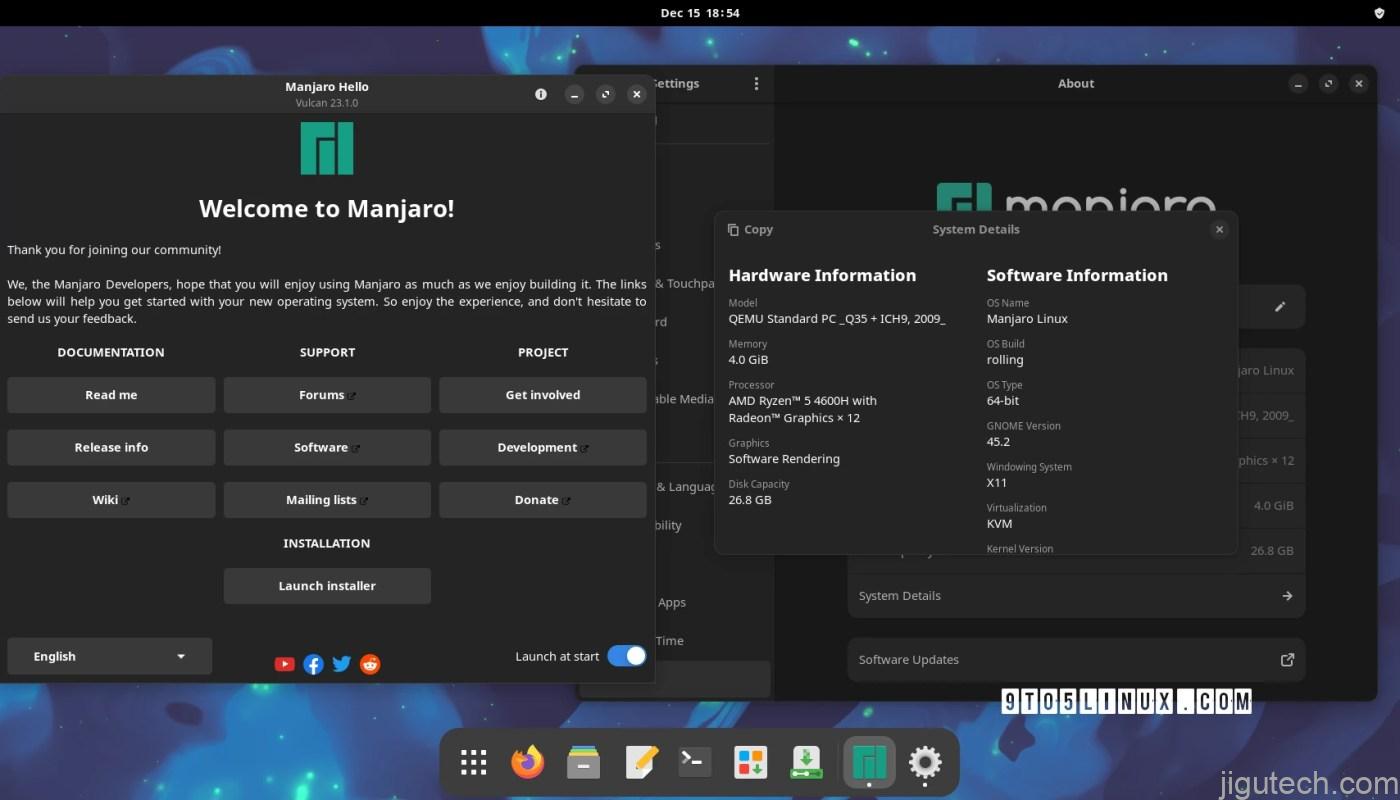Click the OS Build value rolling
This screenshot has width=1400, height=800.
(x=1005, y=360)
